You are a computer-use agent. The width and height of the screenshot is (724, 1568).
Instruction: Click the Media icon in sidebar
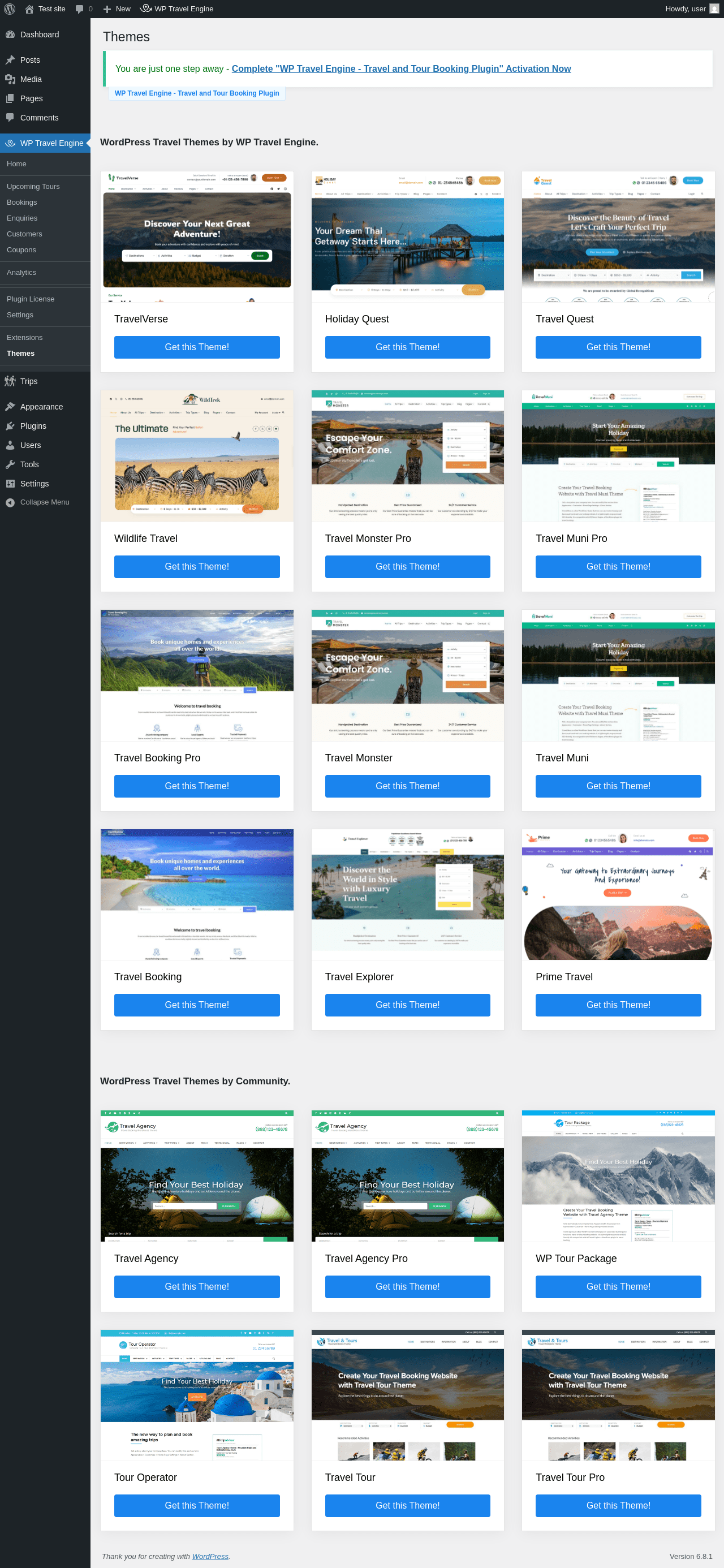(10, 79)
